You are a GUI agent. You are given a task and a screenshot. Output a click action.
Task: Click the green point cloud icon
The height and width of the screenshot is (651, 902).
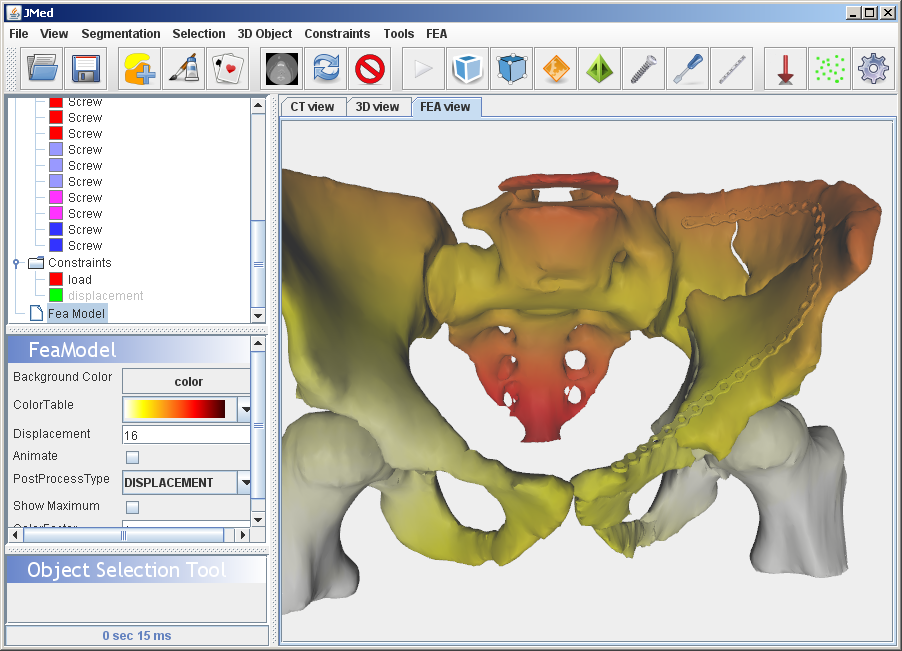(829, 69)
